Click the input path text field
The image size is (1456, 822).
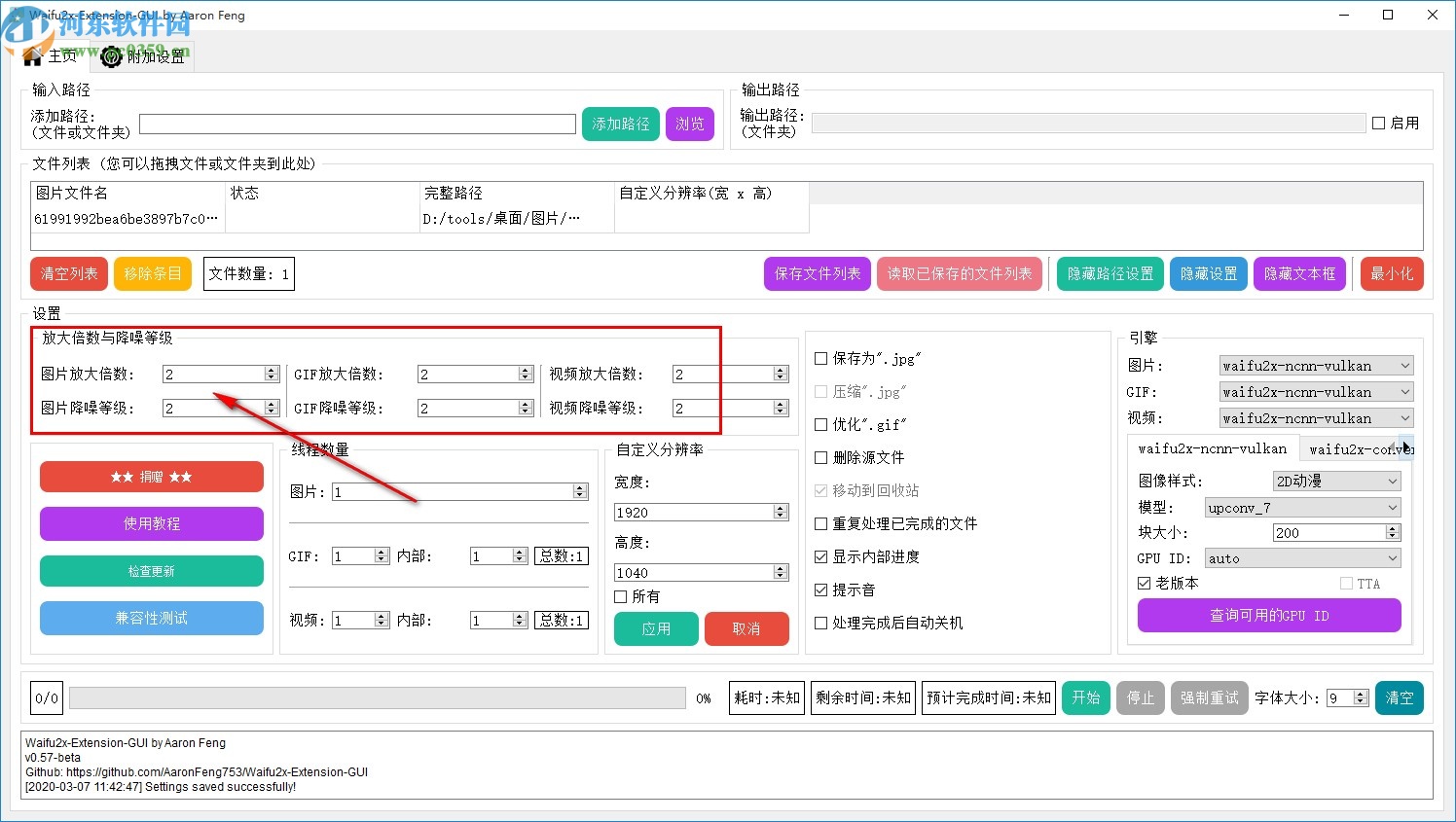[x=356, y=124]
